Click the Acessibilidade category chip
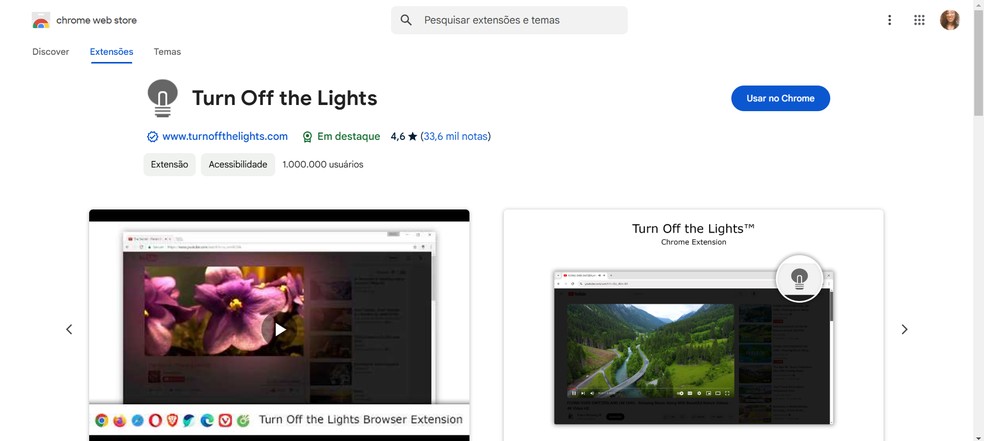 pyautogui.click(x=238, y=164)
